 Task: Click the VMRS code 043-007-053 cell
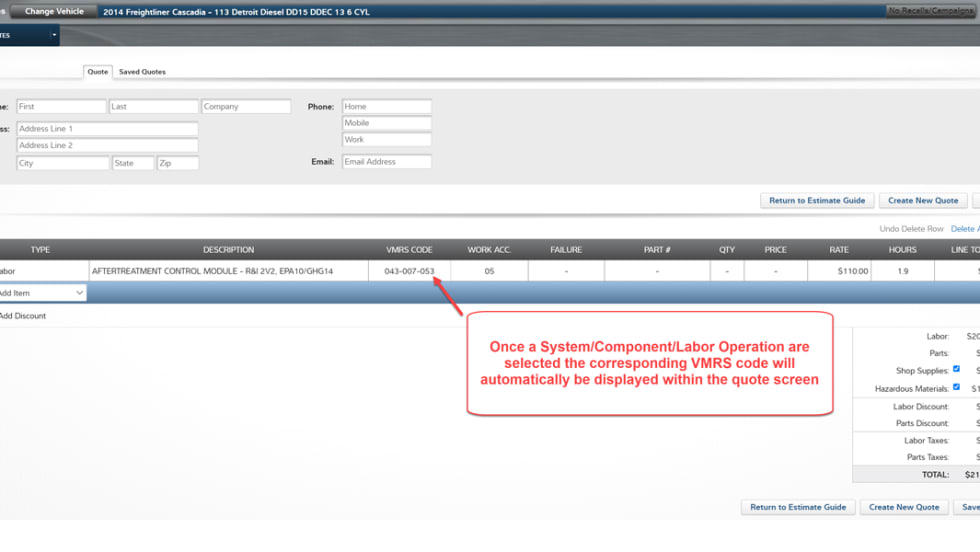(x=409, y=271)
